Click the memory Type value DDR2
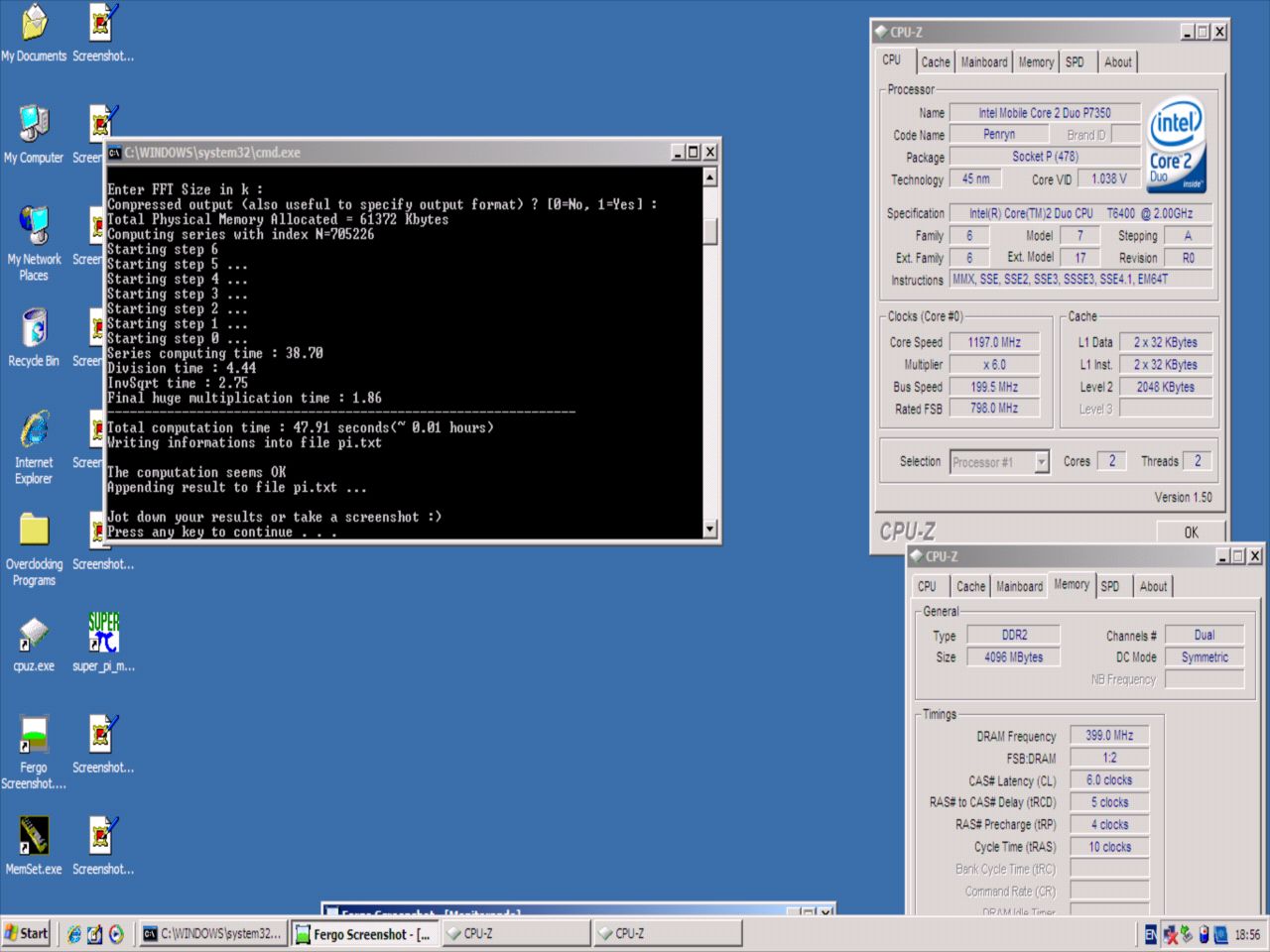This screenshot has height=952, width=1270. point(1014,635)
